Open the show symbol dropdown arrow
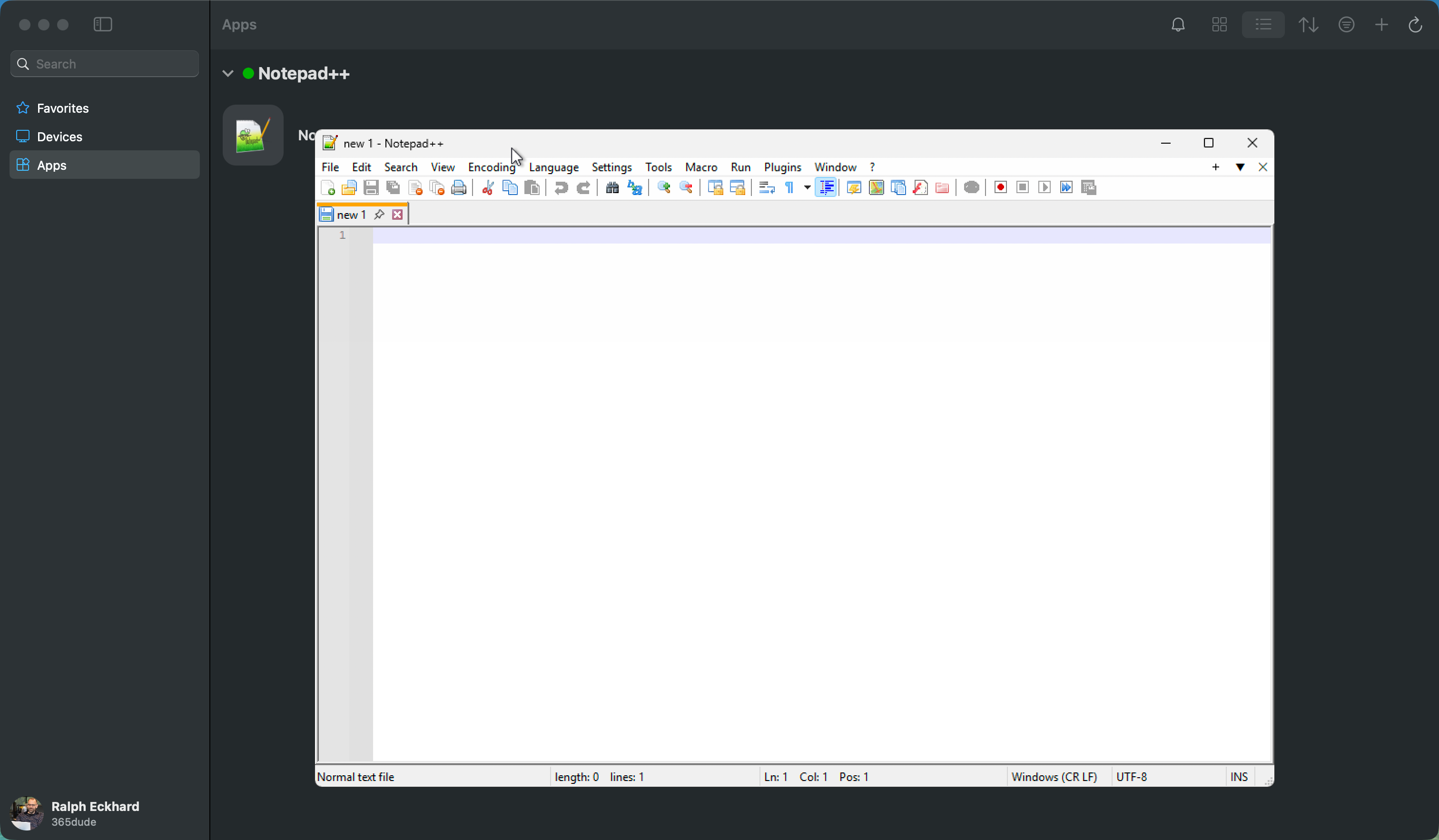This screenshot has height=840, width=1439. [x=808, y=188]
